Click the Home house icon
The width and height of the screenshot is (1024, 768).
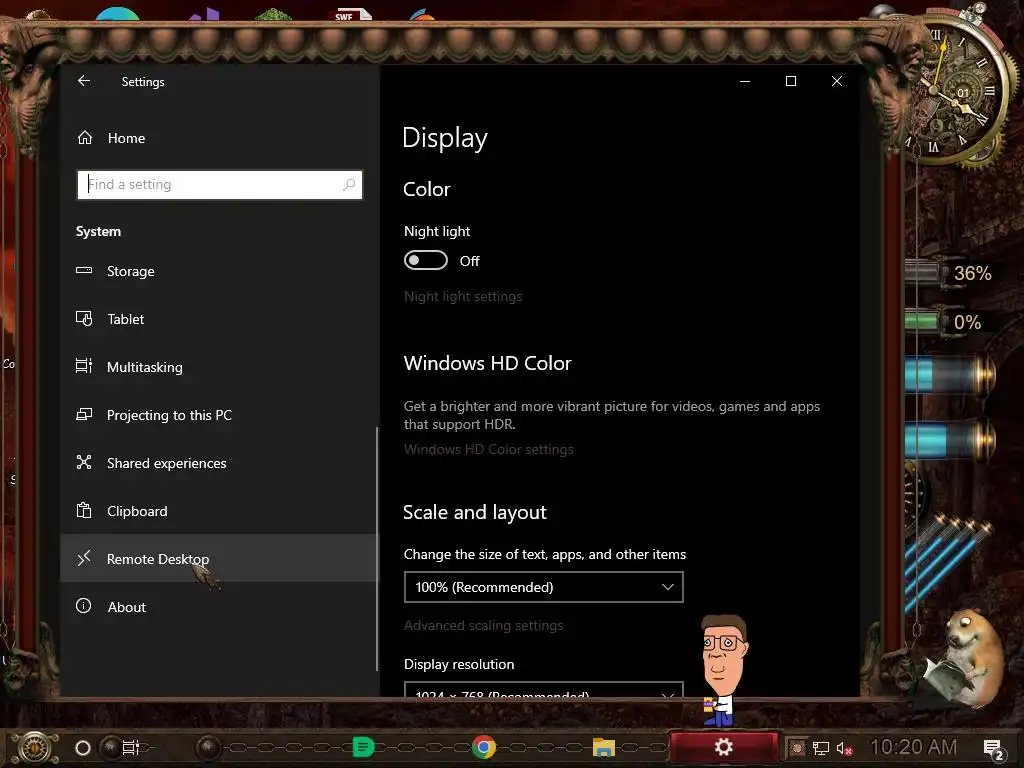85,137
